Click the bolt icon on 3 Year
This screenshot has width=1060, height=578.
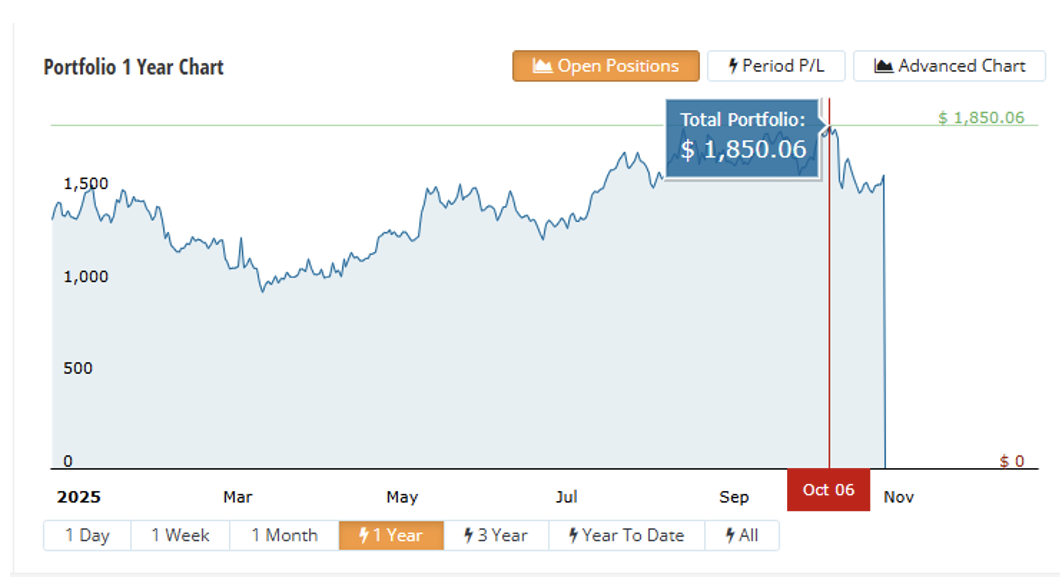pyautogui.click(x=468, y=536)
